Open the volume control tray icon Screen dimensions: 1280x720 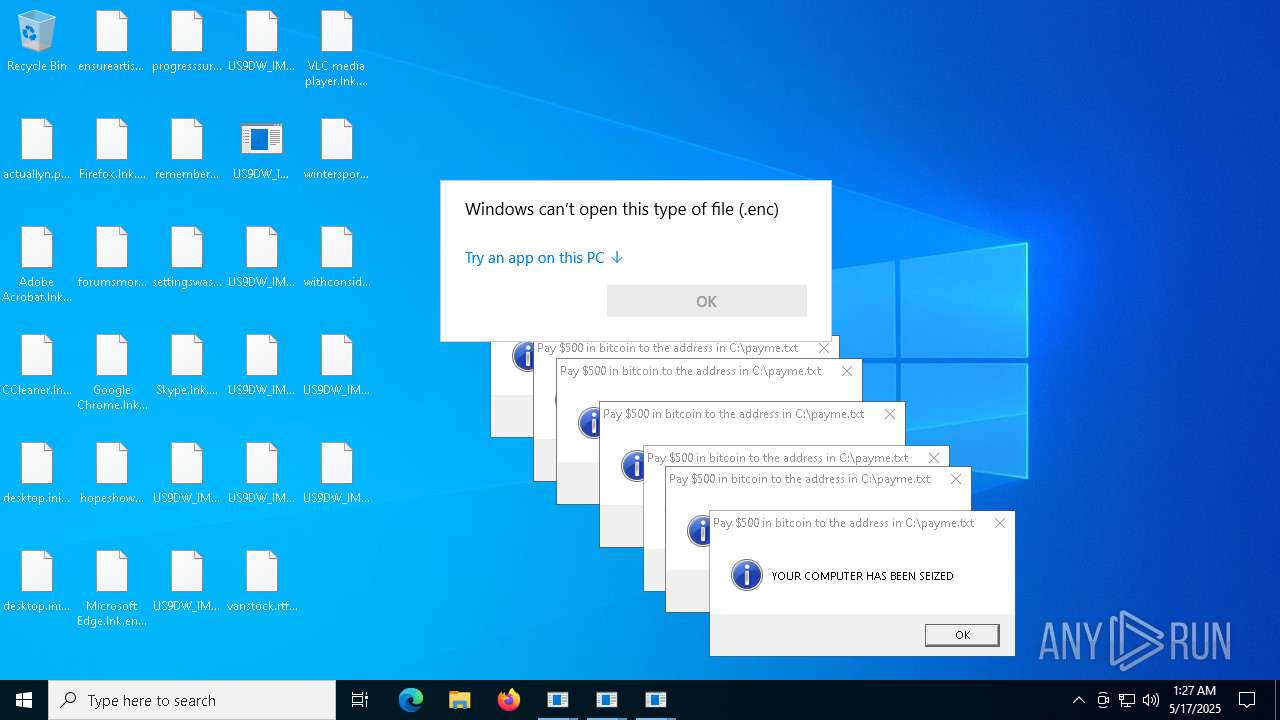coord(1151,700)
